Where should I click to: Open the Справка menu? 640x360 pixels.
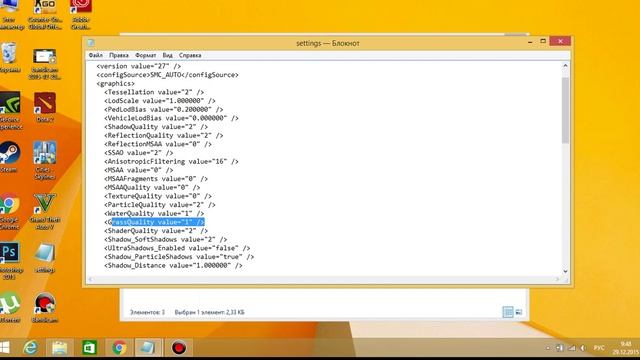[x=190, y=55]
